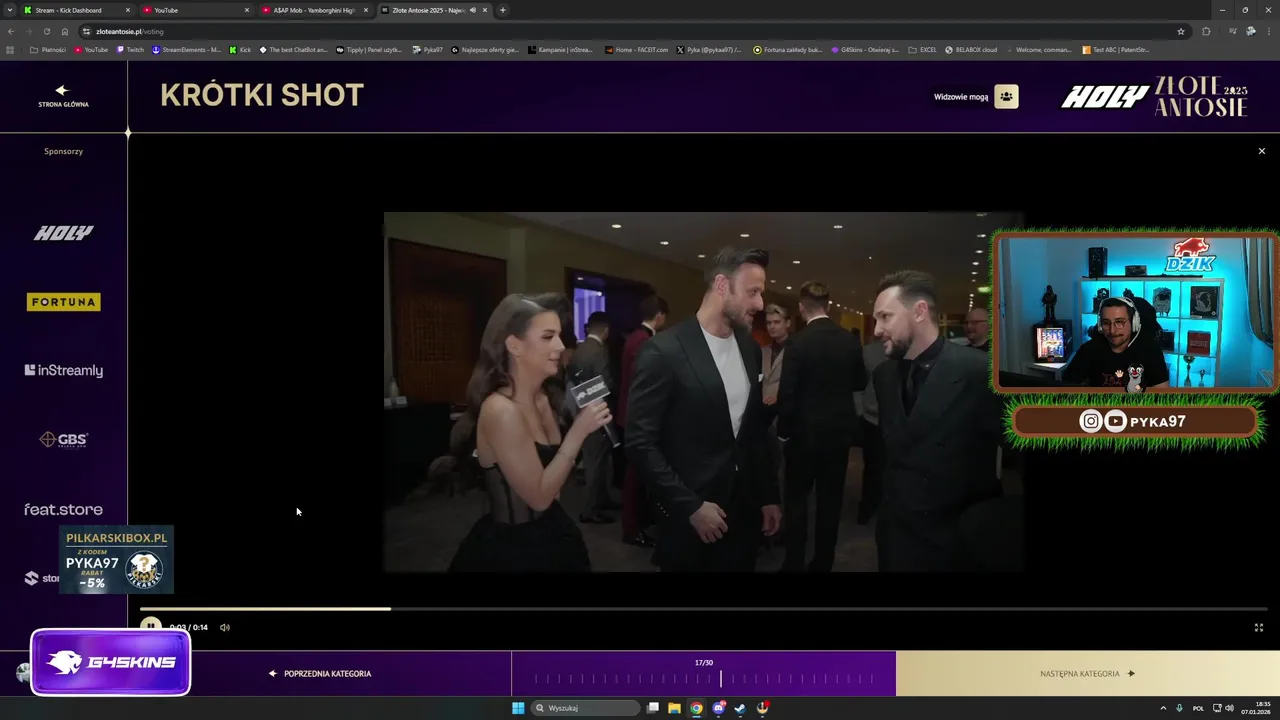
Task: Open the GBS sponsor logo
Action: pos(64,440)
